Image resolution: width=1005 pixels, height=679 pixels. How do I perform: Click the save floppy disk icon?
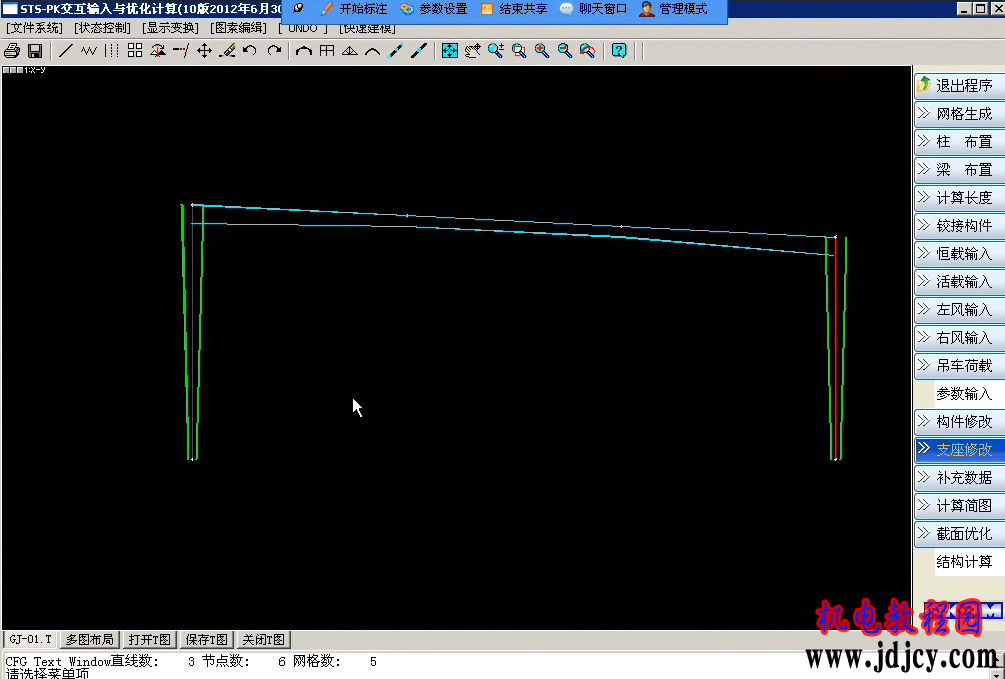[35, 51]
